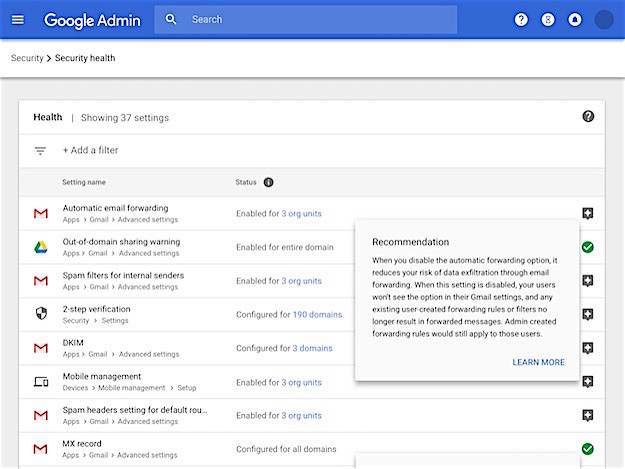The image size is (625, 469).
Task: Click green check for MX record
Action: [x=588, y=449]
